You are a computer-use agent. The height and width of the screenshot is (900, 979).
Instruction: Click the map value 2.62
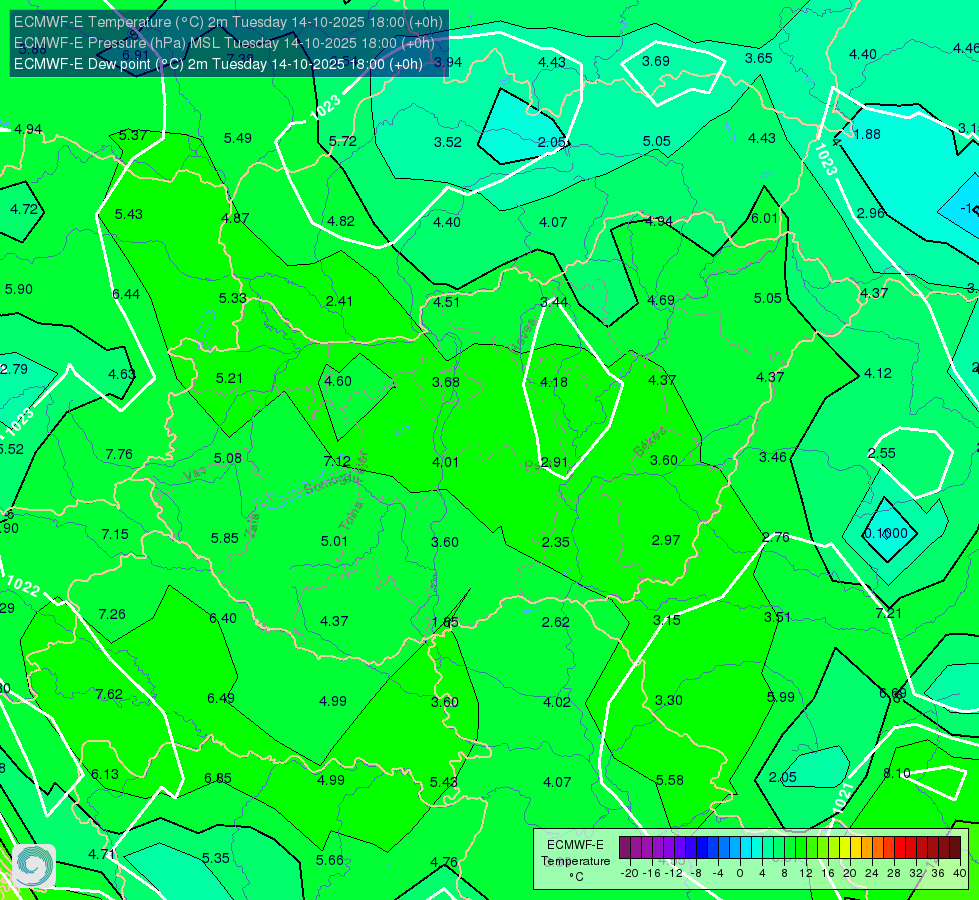point(555,622)
